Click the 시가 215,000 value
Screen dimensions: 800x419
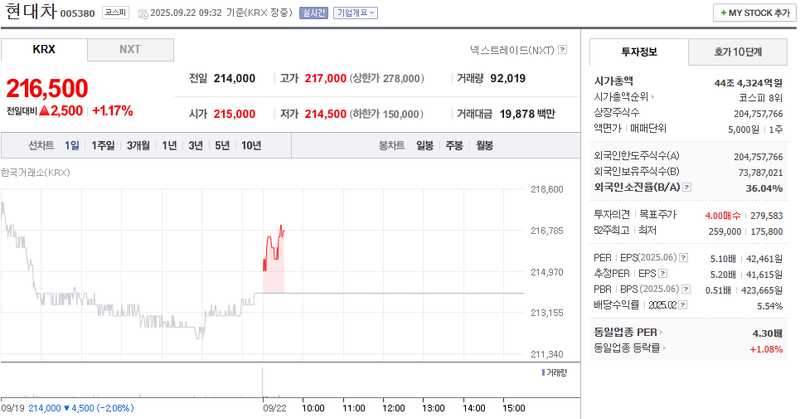pos(234,114)
